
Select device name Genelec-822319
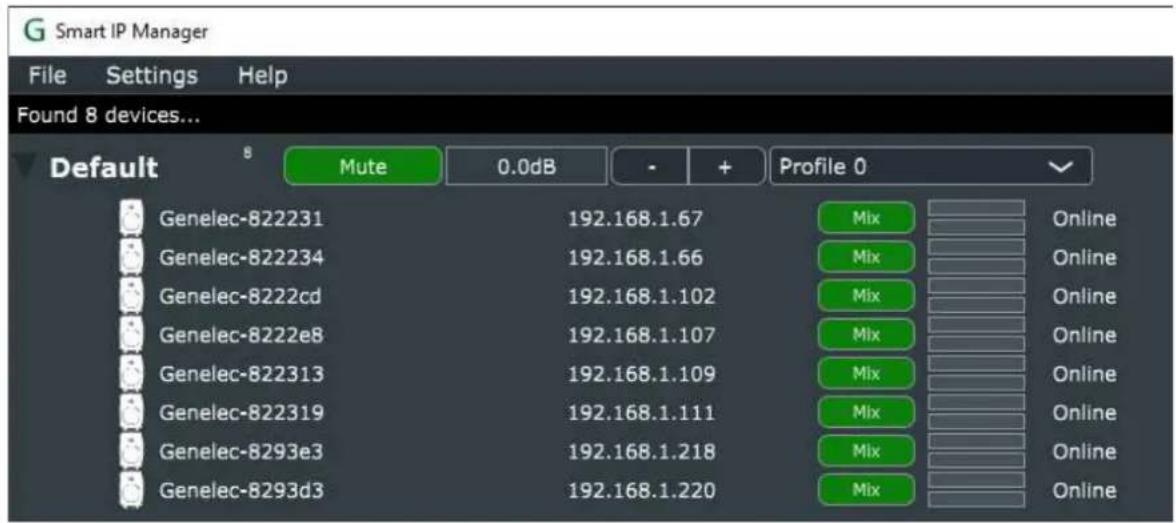tap(242, 413)
